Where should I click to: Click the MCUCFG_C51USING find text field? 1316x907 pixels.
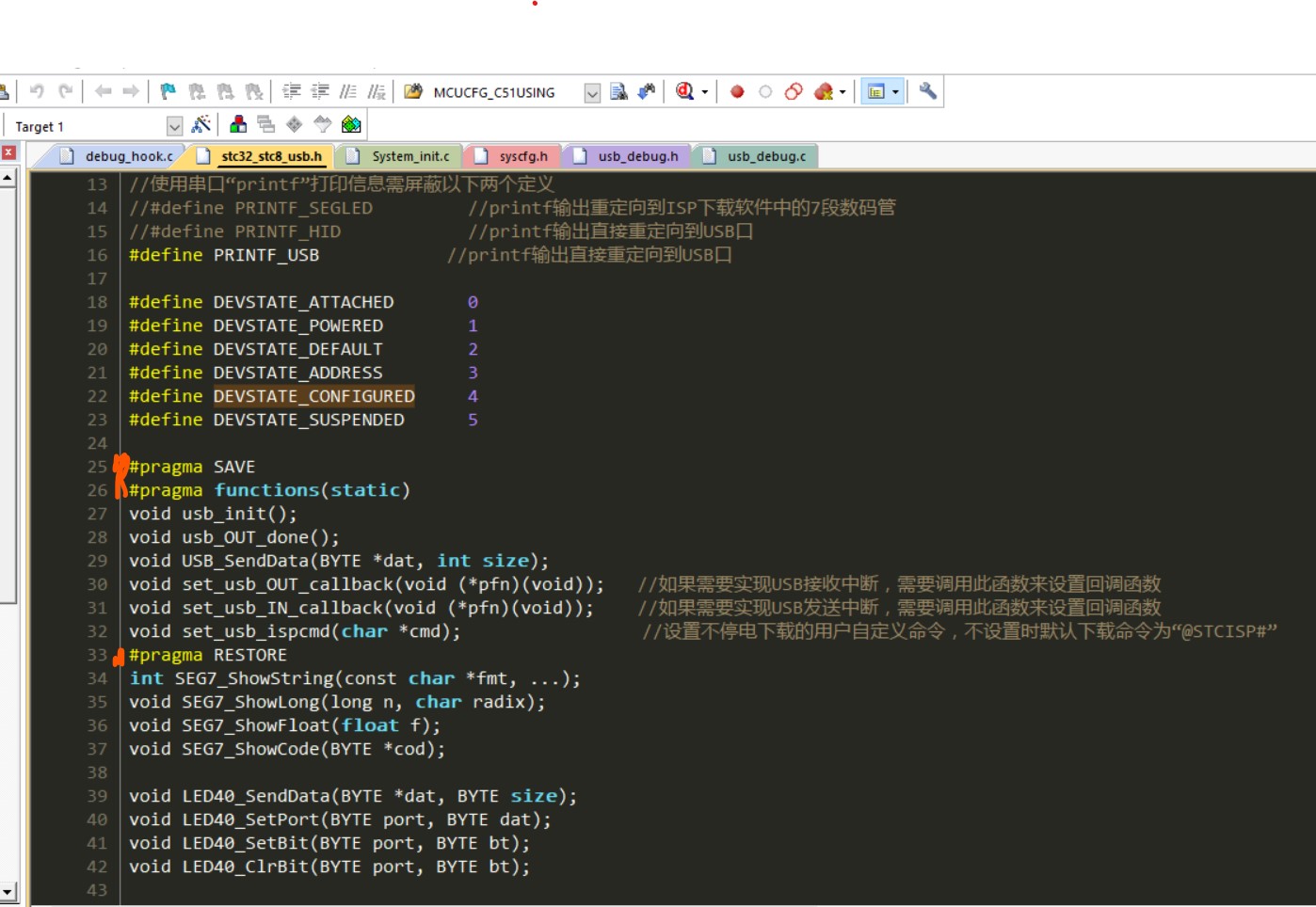pyautogui.click(x=506, y=92)
